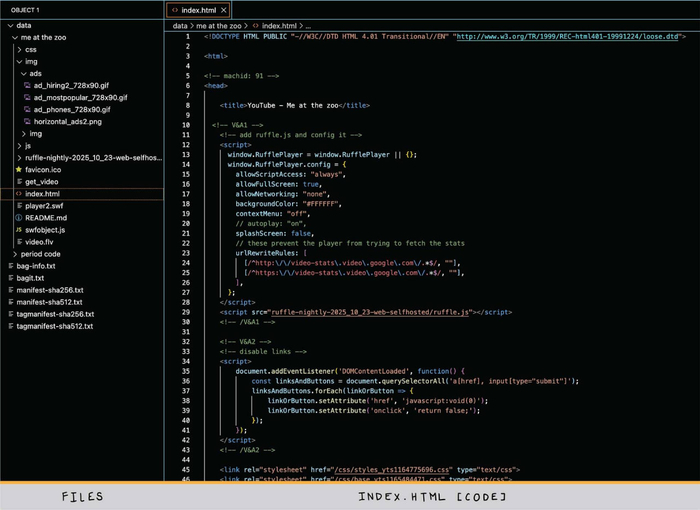Click the bag-info.txt file icon
700x510 pixels.
coord(11,266)
